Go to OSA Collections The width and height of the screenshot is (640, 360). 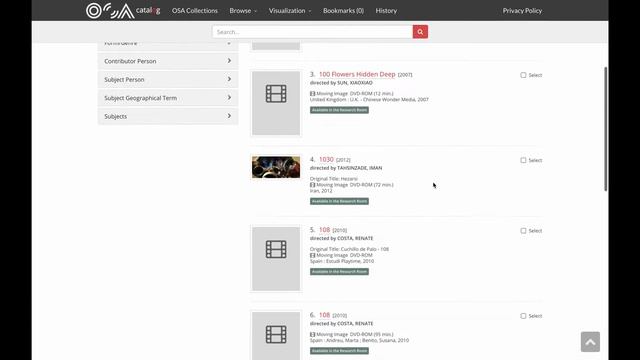pyautogui.click(x=195, y=11)
